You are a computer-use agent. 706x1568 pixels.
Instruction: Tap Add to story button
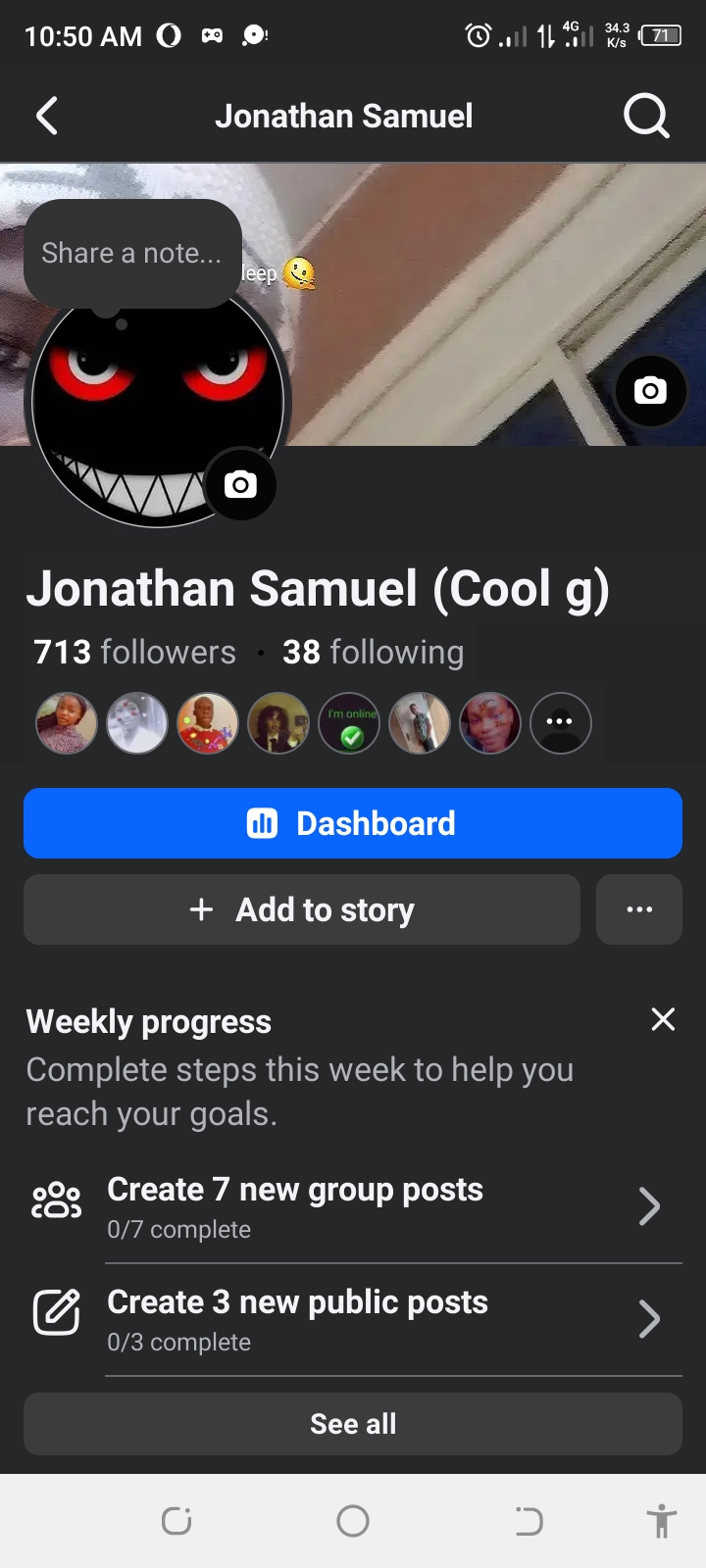[302, 909]
